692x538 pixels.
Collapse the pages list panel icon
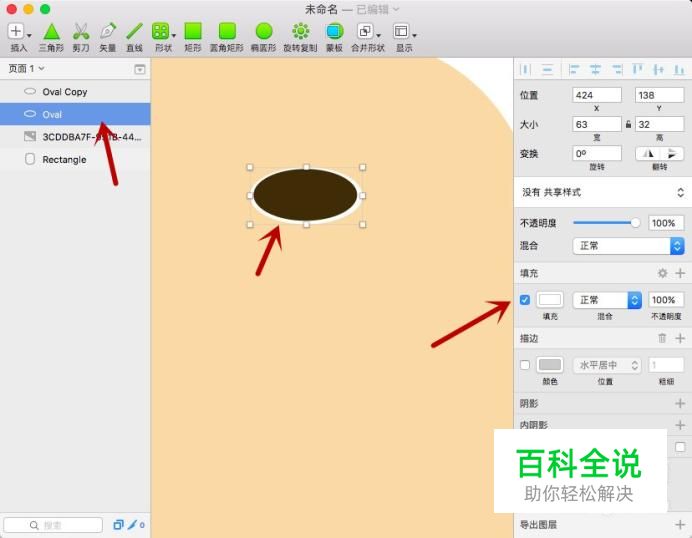point(139,69)
